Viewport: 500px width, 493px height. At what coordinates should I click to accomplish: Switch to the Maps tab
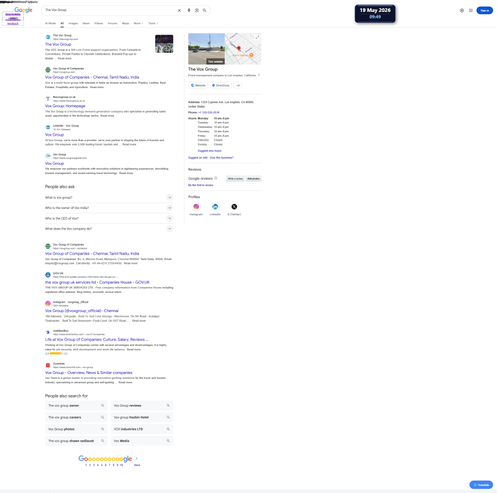125,23
